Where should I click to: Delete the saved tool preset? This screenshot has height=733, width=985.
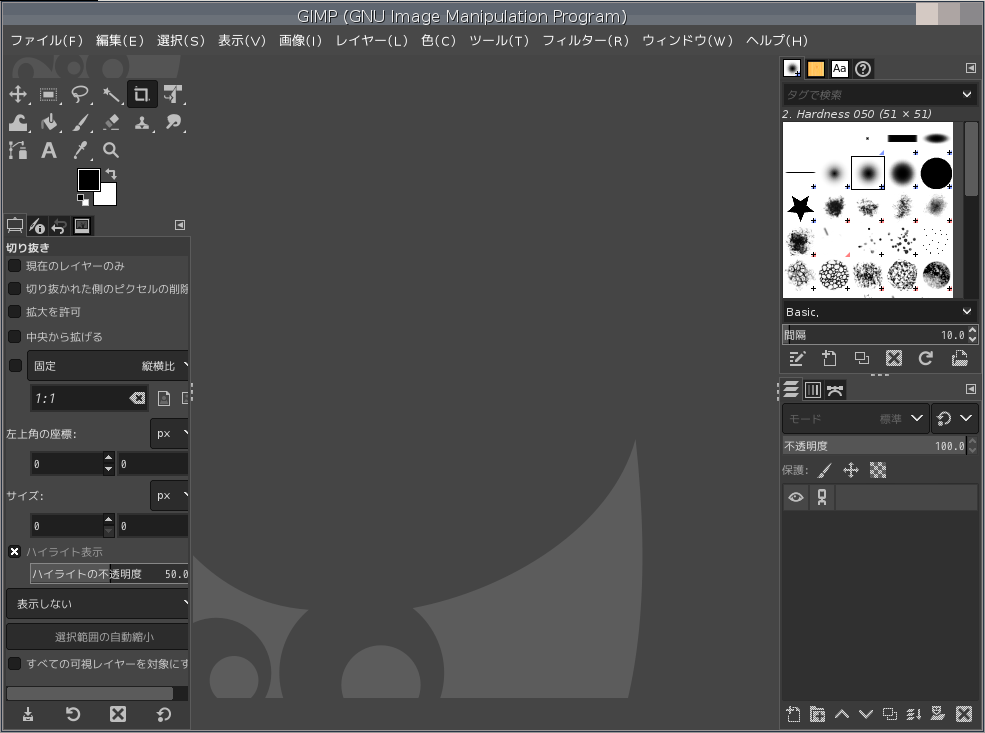[118, 714]
